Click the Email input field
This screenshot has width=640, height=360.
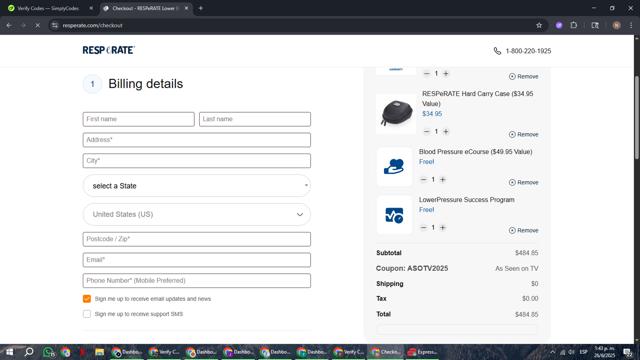[x=197, y=260]
